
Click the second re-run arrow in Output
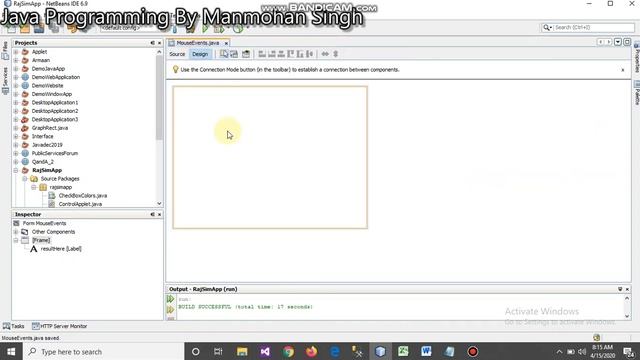[171, 310]
